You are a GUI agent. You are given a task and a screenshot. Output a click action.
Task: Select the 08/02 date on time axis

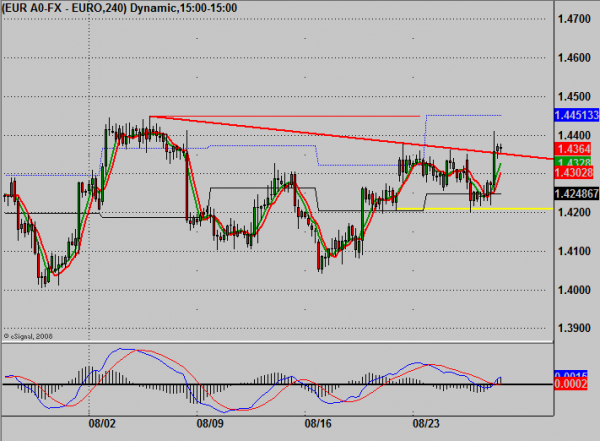coord(103,423)
